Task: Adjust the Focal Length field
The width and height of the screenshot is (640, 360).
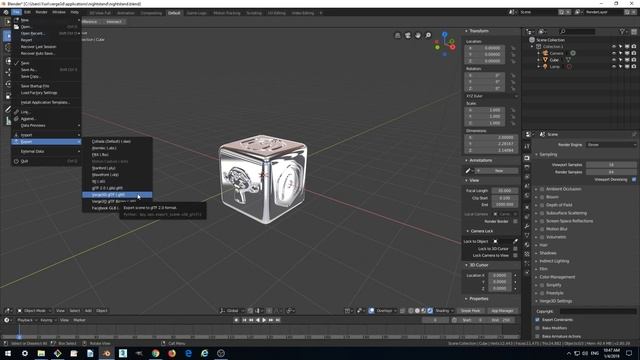Action: [x=505, y=191]
